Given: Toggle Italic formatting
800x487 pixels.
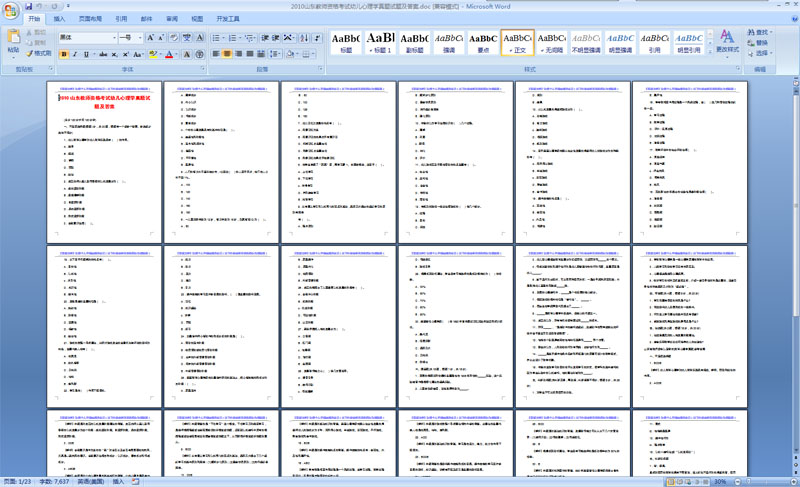Looking at the screenshot, I should [75, 54].
